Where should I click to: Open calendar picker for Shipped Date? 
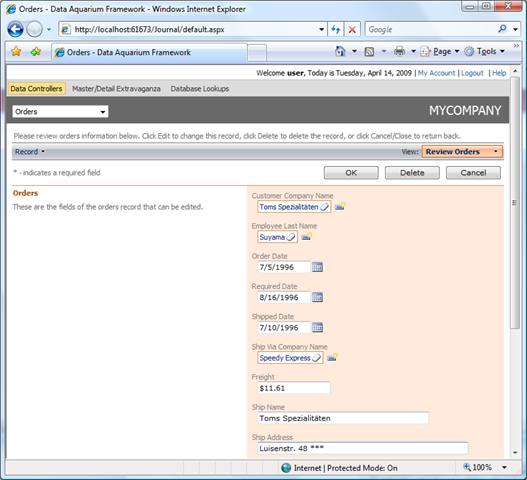tap(317, 327)
